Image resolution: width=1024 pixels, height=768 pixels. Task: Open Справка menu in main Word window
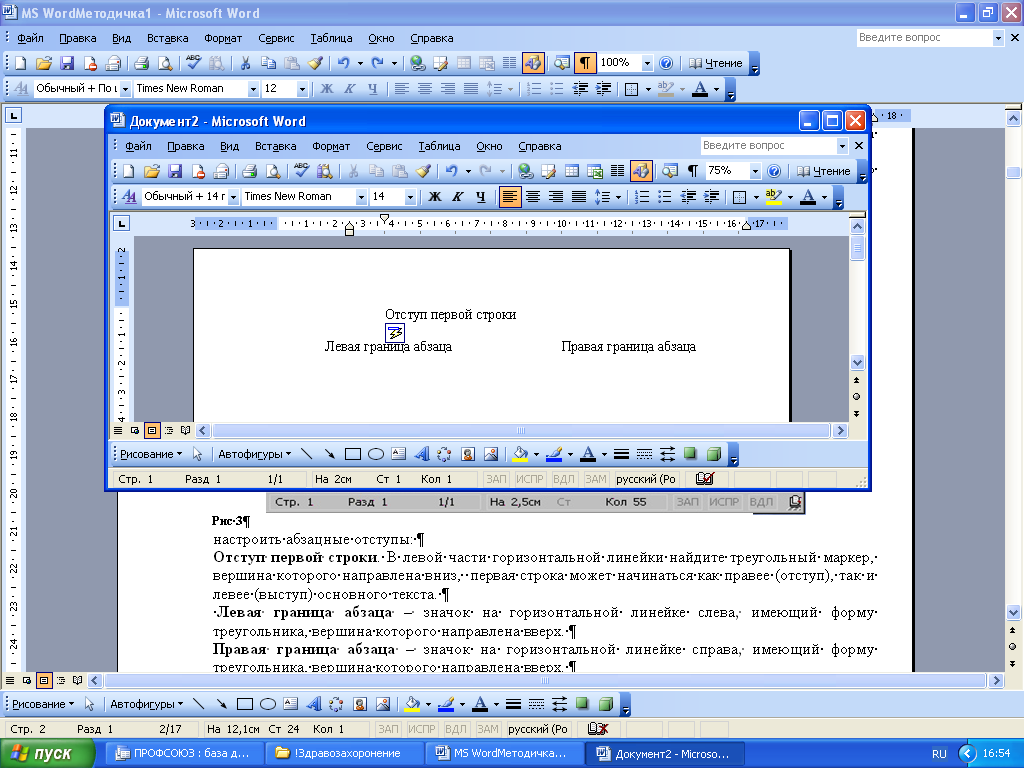pos(432,38)
